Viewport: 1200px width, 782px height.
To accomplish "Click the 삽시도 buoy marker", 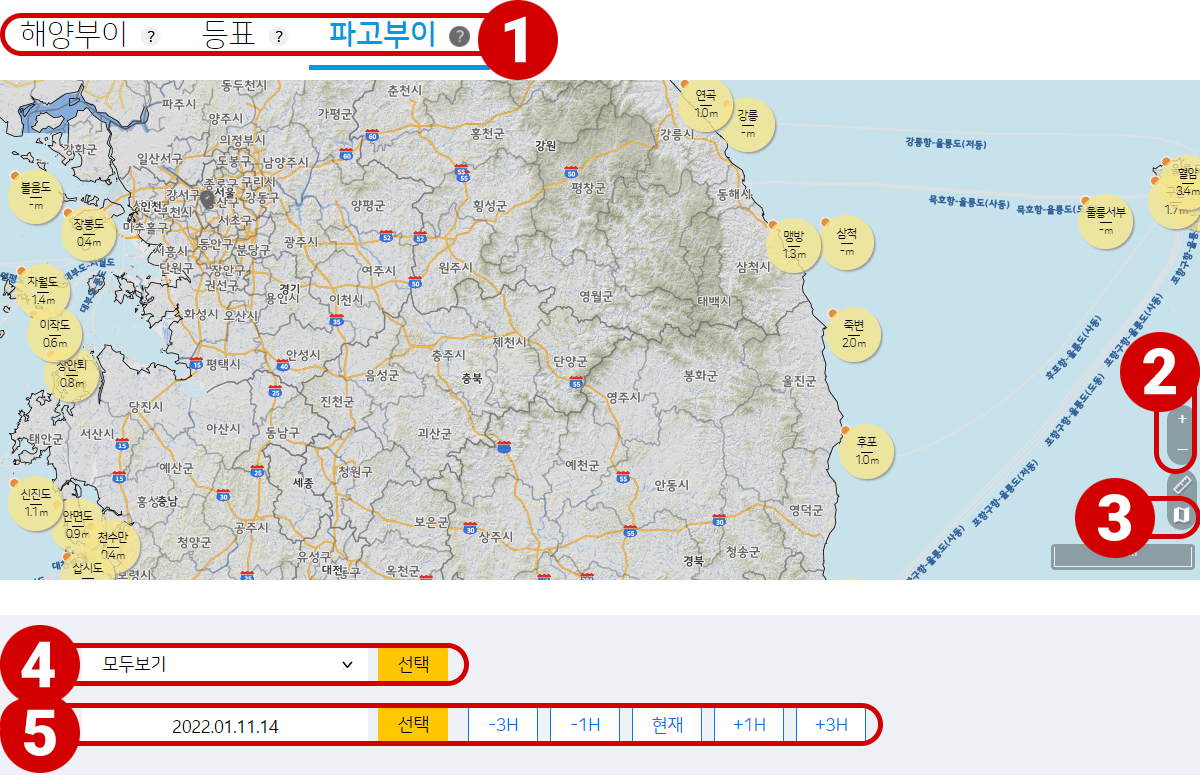I will coord(87,568).
